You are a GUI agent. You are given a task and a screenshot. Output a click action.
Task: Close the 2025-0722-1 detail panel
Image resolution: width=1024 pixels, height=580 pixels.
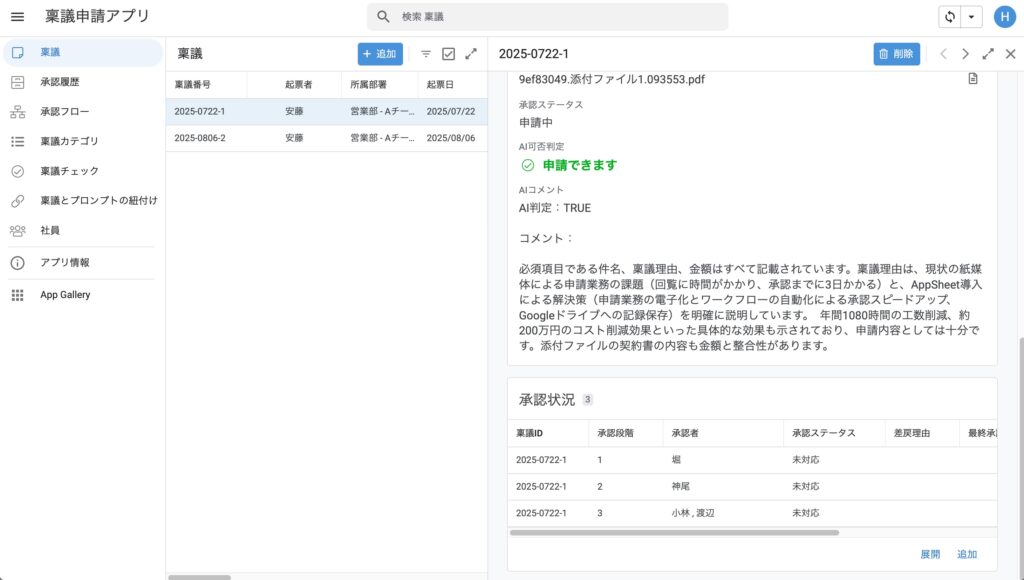click(1010, 54)
